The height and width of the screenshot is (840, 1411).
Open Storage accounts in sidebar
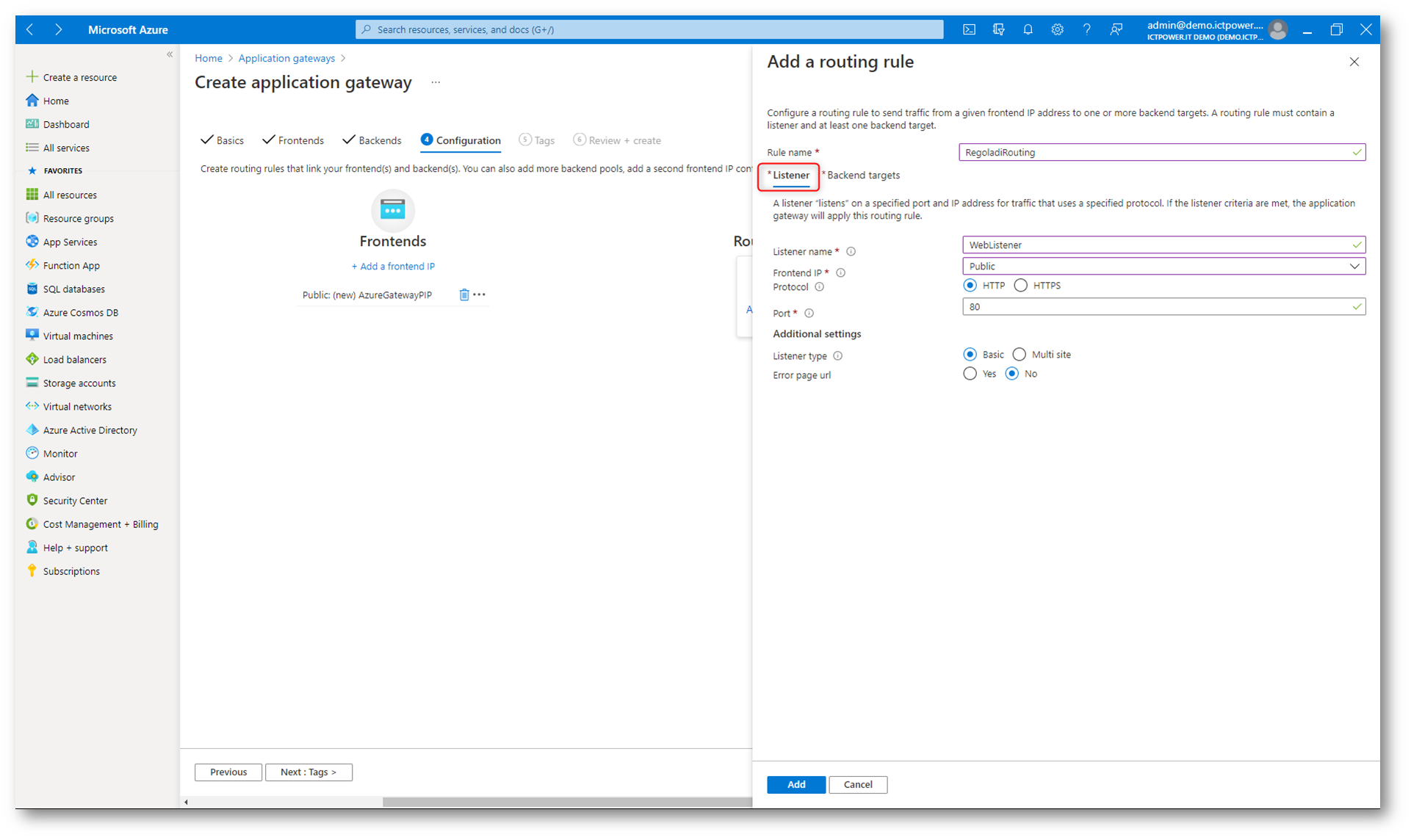pyautogui.click(x=79, y=383)
